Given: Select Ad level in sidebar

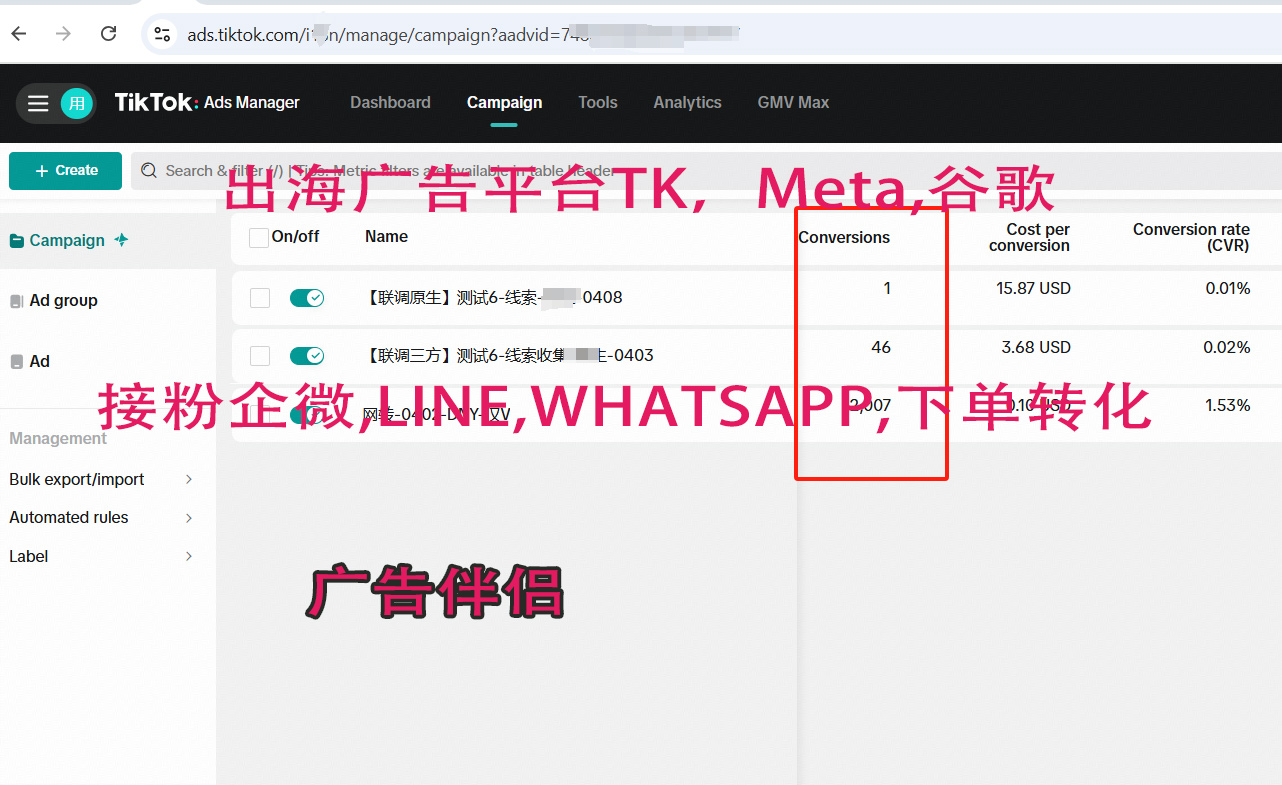Looking at the screenshot, I should (x=39, y=361).
